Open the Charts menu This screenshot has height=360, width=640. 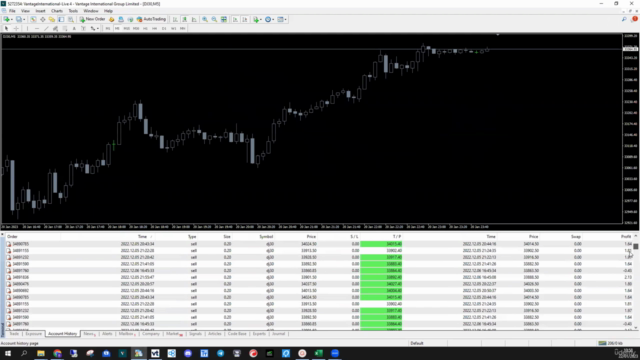point(57,11)
